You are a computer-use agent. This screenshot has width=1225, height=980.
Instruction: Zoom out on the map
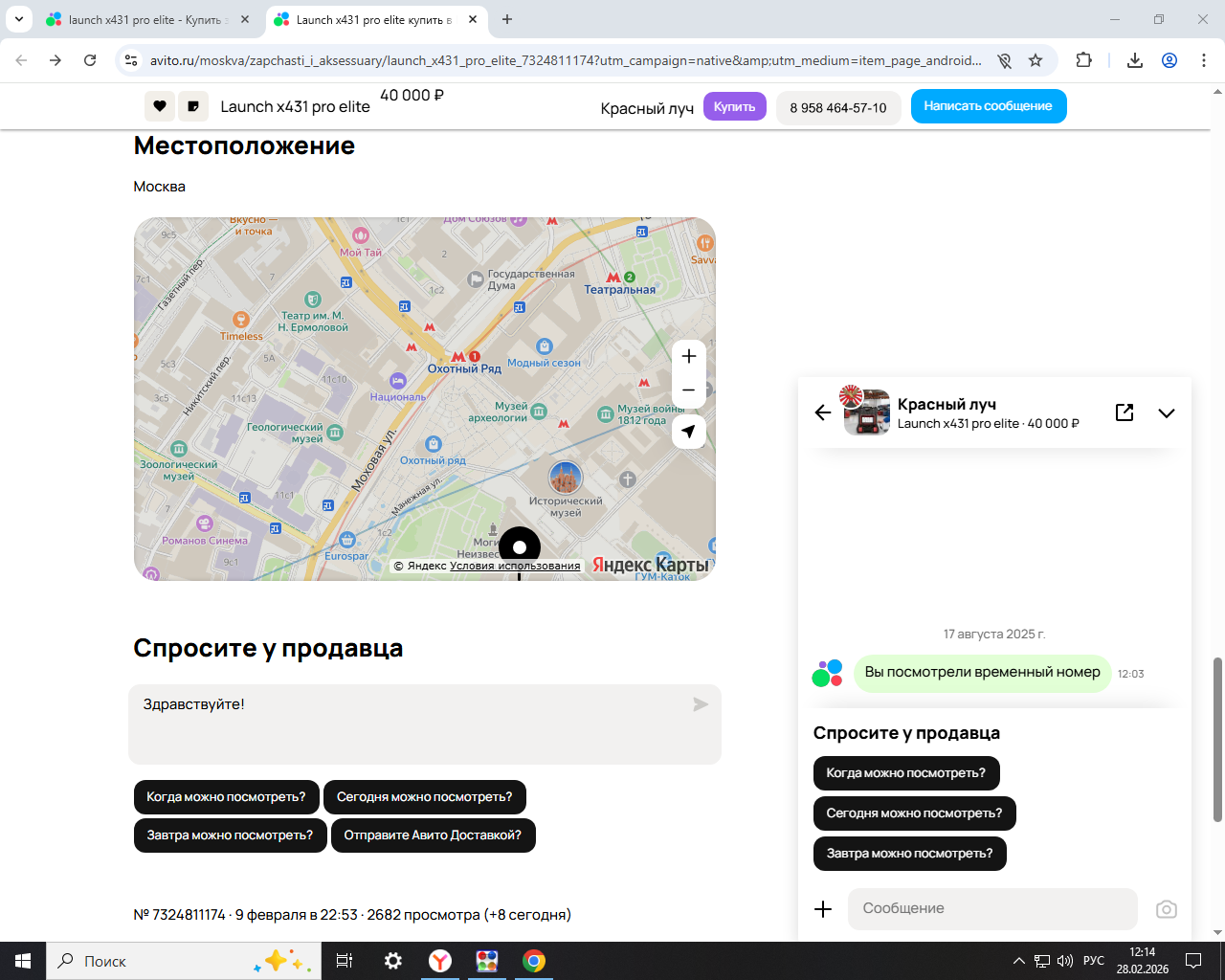coord(689,390)
